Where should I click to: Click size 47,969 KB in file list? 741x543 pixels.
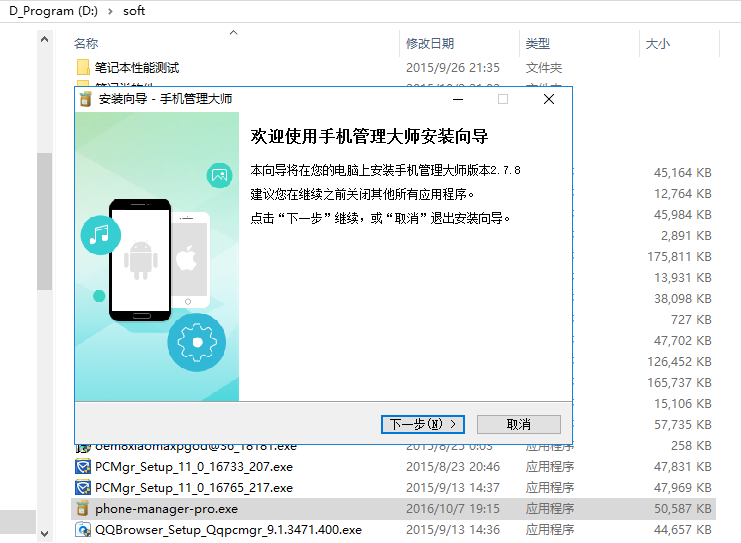coord(683,487)
